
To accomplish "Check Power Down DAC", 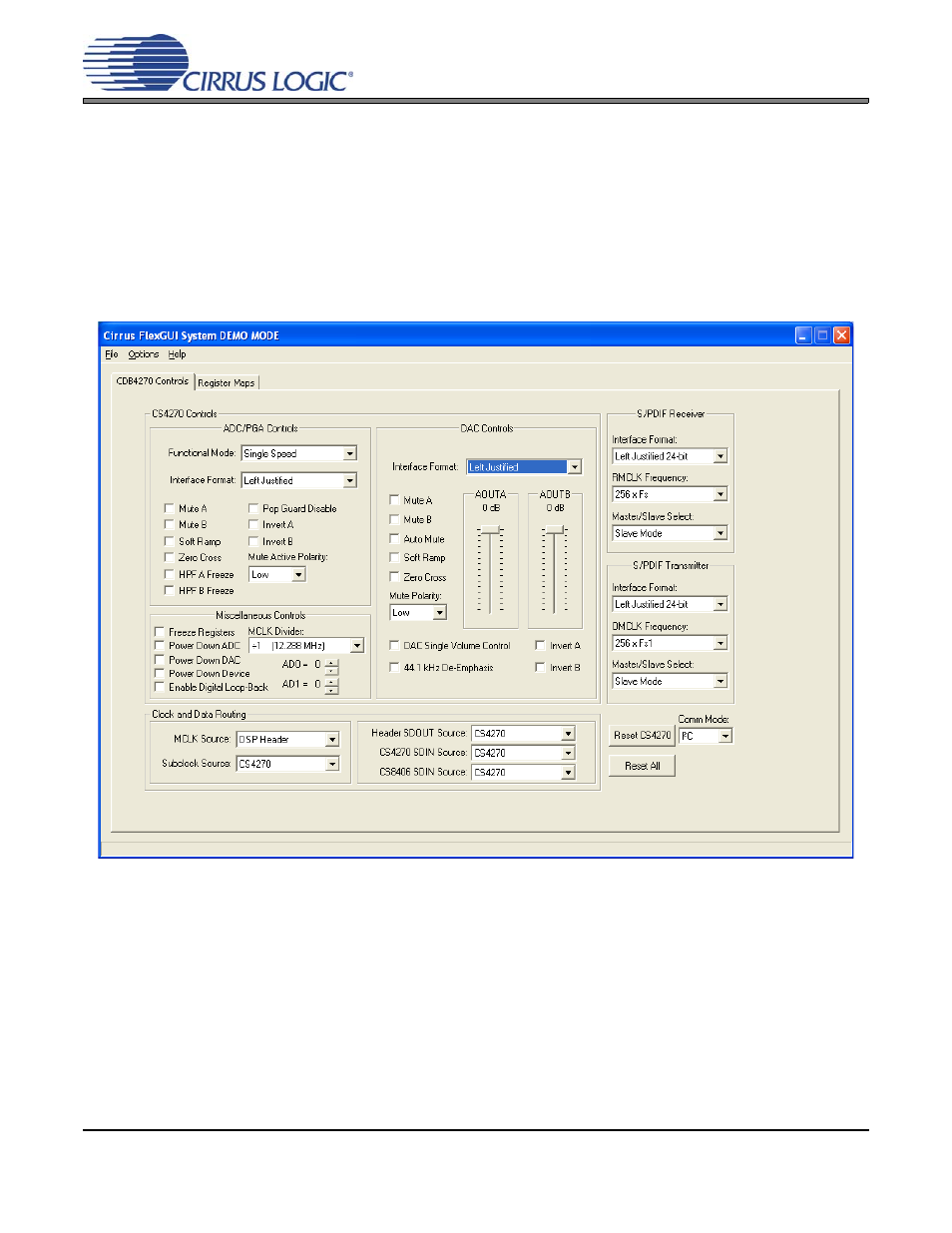I will (x=160, y=660).
